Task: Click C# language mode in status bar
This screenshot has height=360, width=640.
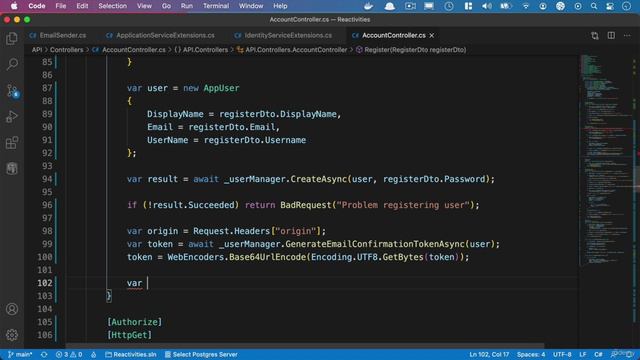Action: pos(598,354)
